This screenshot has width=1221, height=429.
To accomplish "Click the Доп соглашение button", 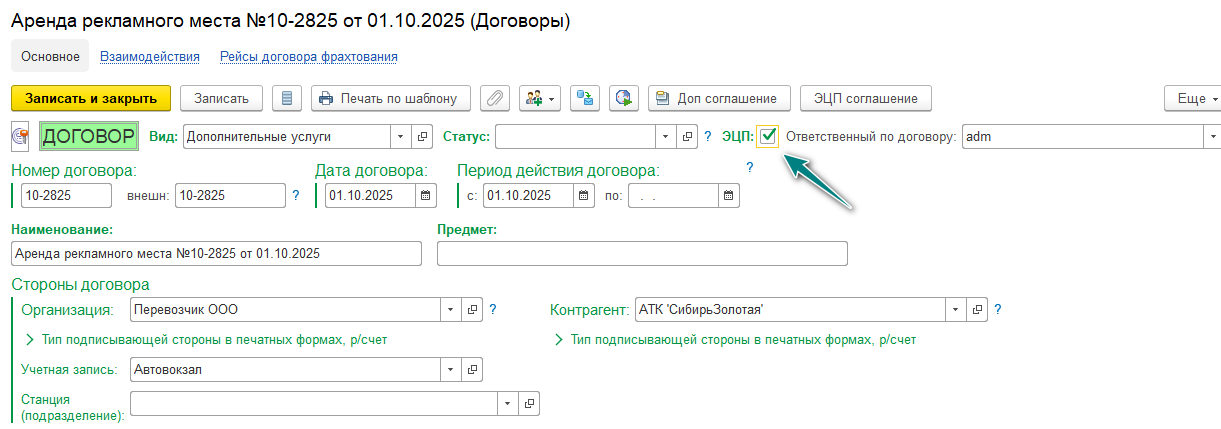I will pos(720,98).
